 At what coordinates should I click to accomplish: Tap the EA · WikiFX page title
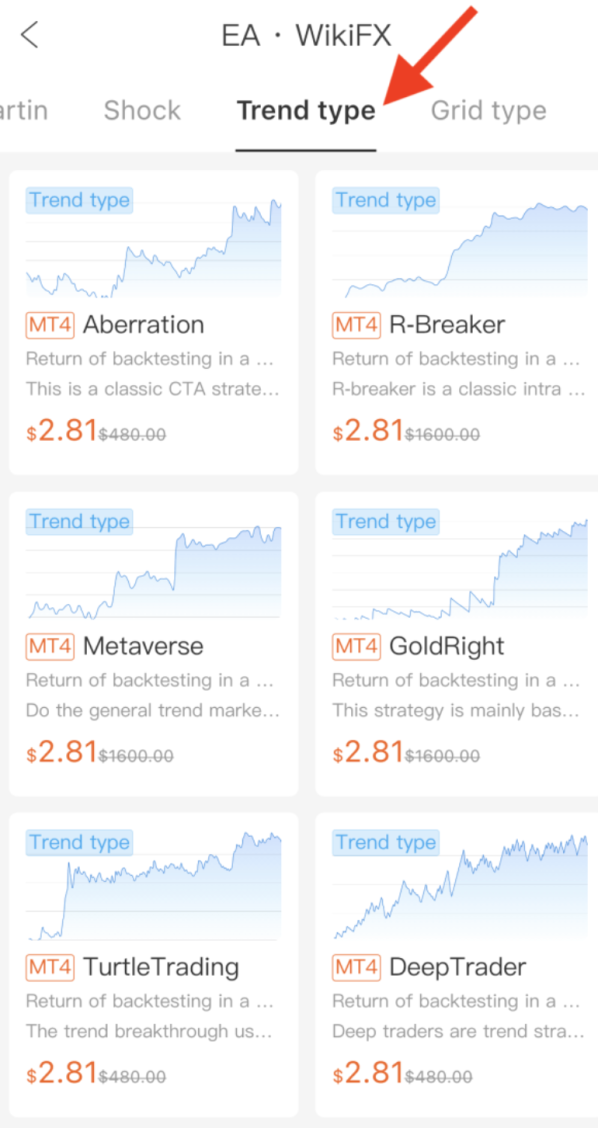(306, 35)
